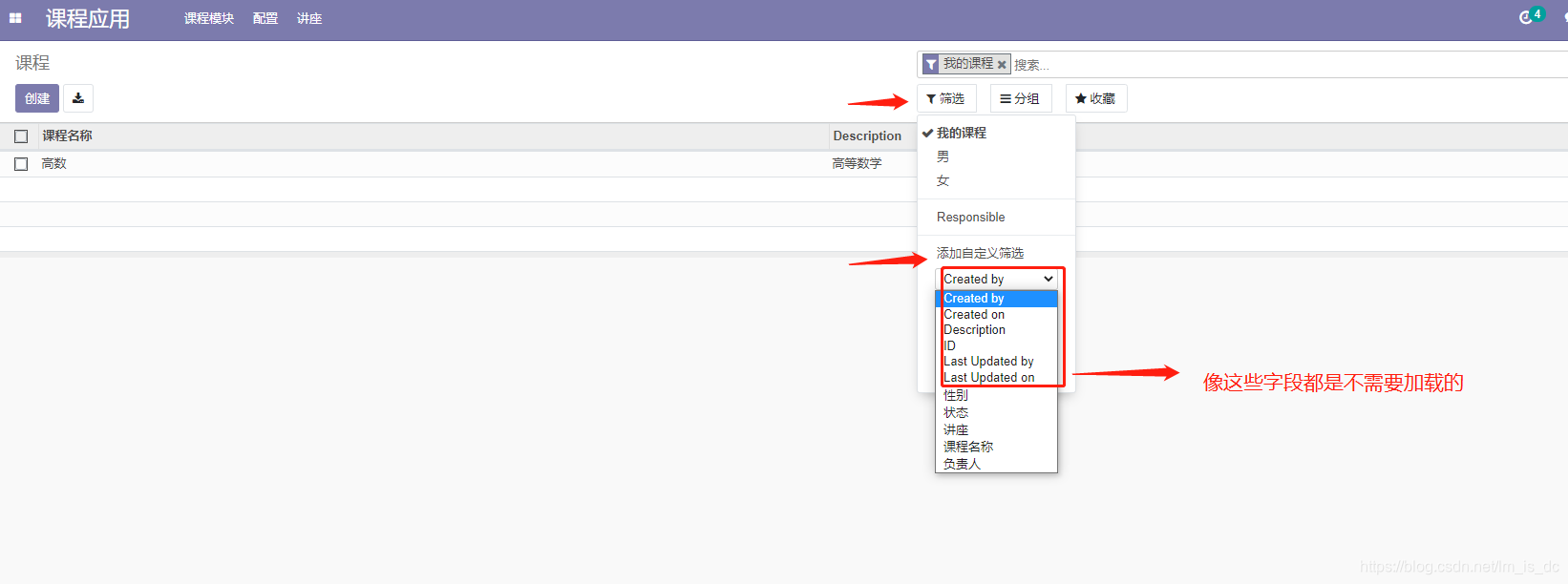Open the 配置 menu
This screenshot has width=1568, height=584.
(265, 18)
